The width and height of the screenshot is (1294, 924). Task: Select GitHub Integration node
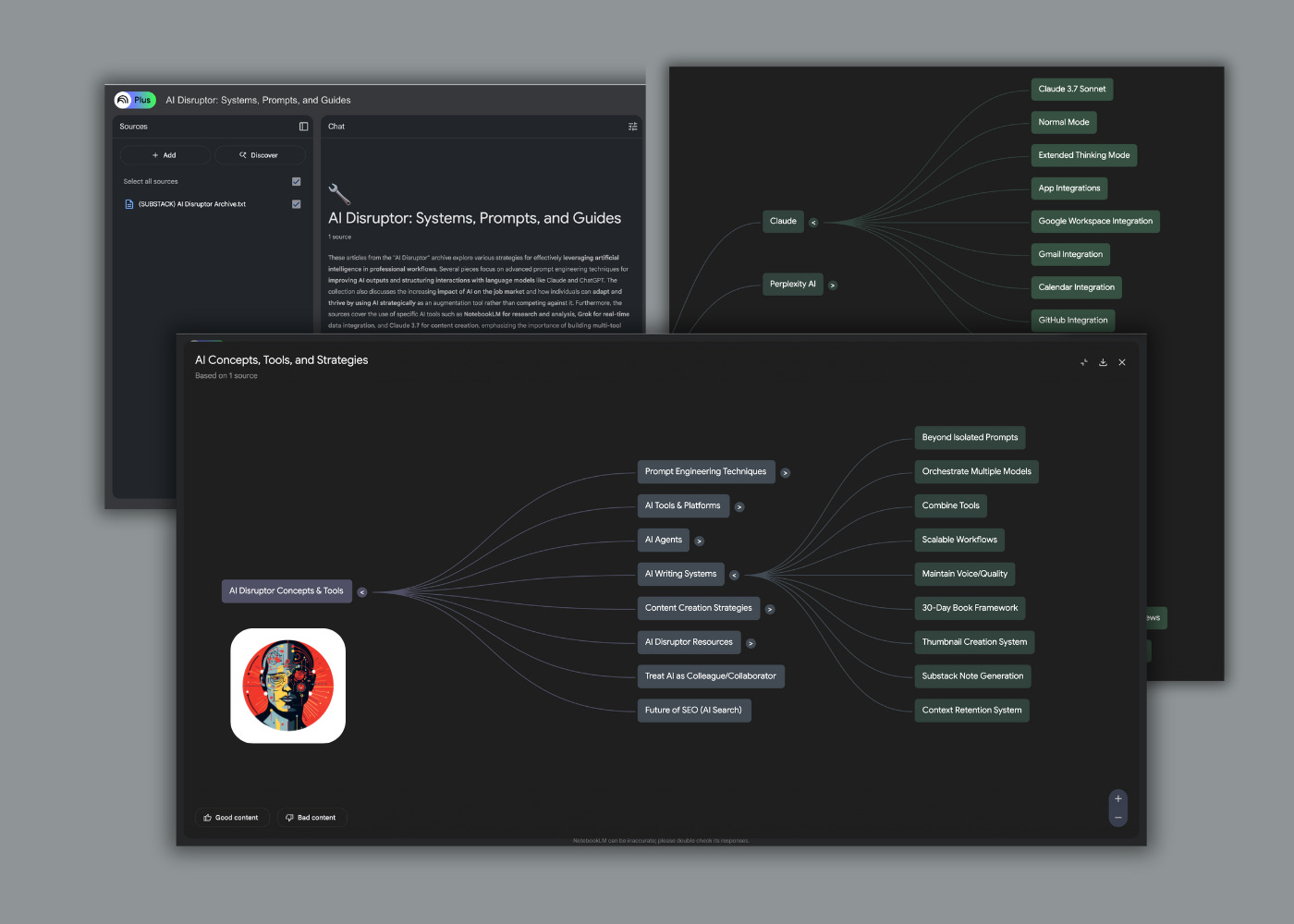click(1073, 321)
